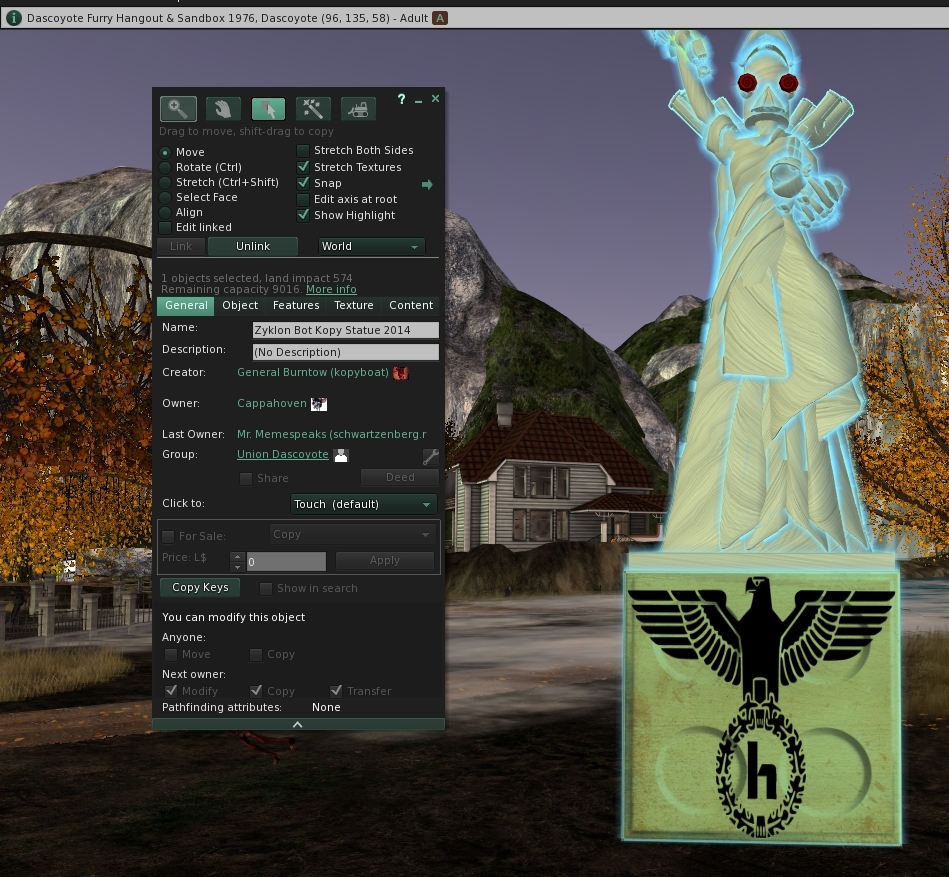Toggle the Snap checkbox
Viewport: 949px width, 877px height.
pyautogui.click(x=303, y=183)
